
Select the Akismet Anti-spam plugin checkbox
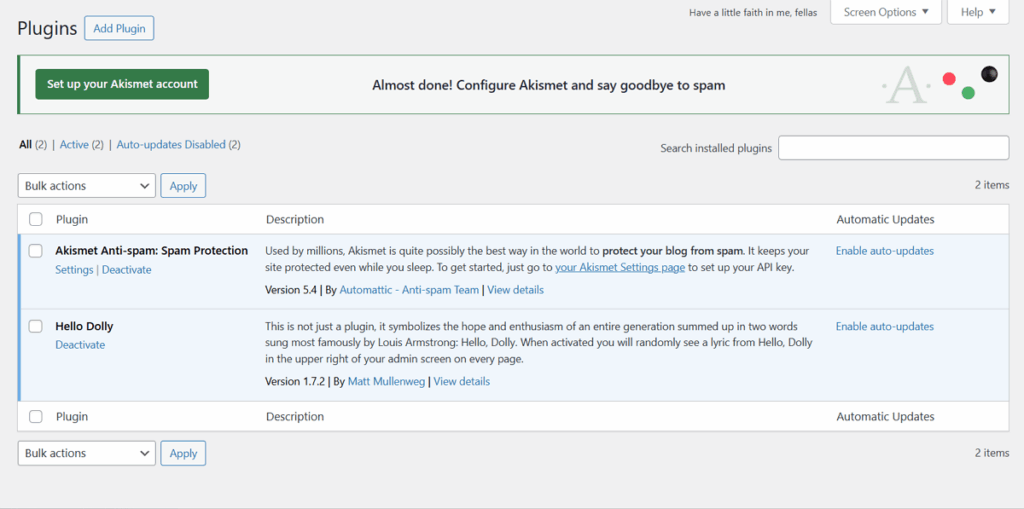[36, 251]
